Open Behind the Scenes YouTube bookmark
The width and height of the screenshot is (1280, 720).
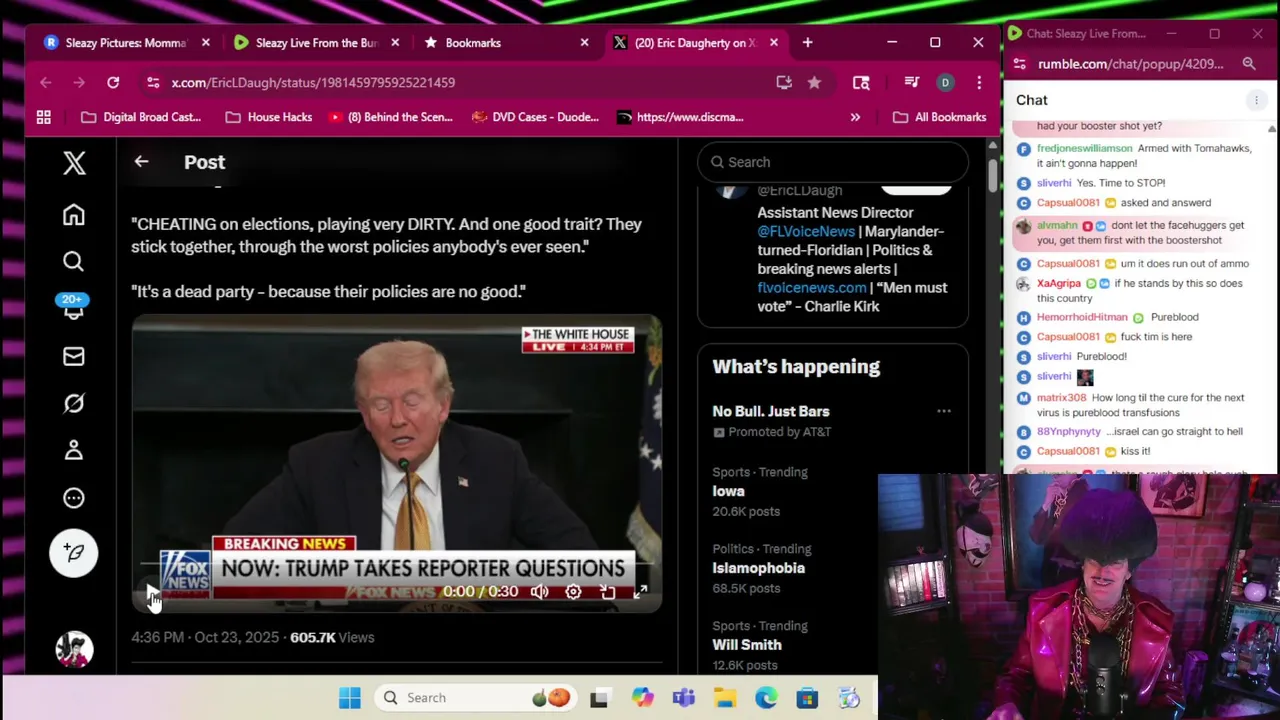(x=391, y=117)
